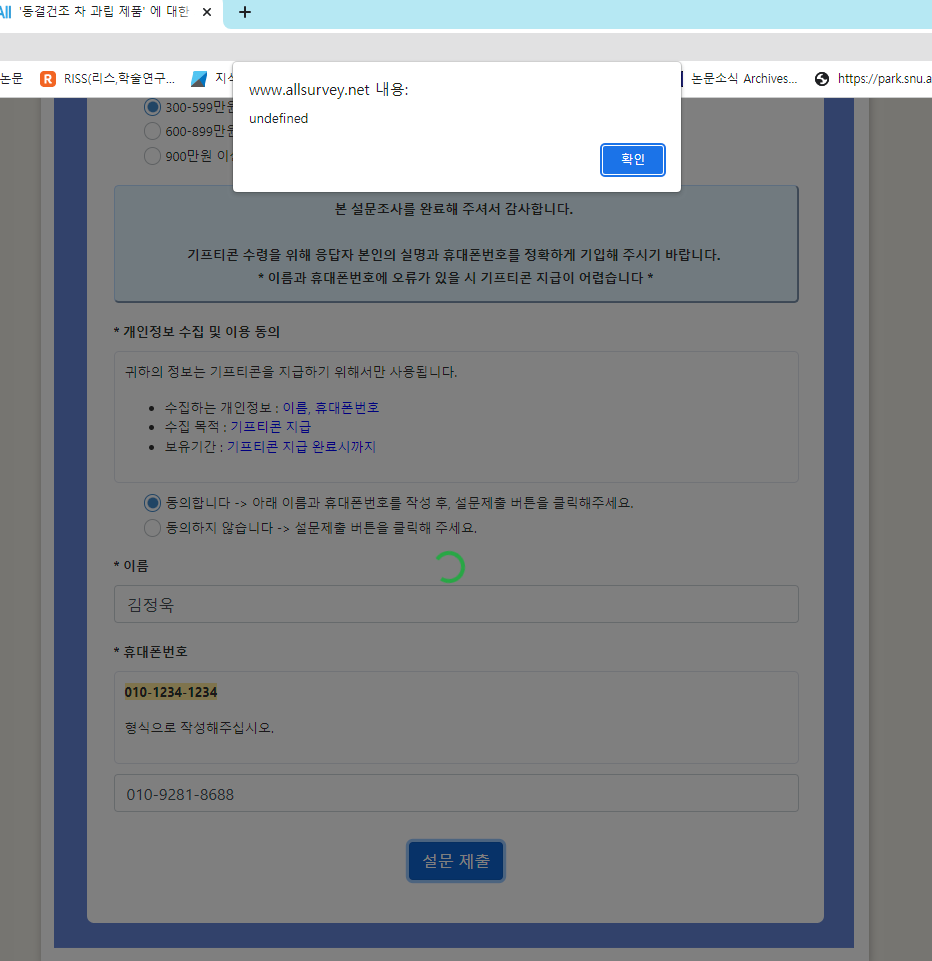Viewport: 932px width, 961px height.
Task: Select the 300-599만원 income radio button
Action: 152,107
